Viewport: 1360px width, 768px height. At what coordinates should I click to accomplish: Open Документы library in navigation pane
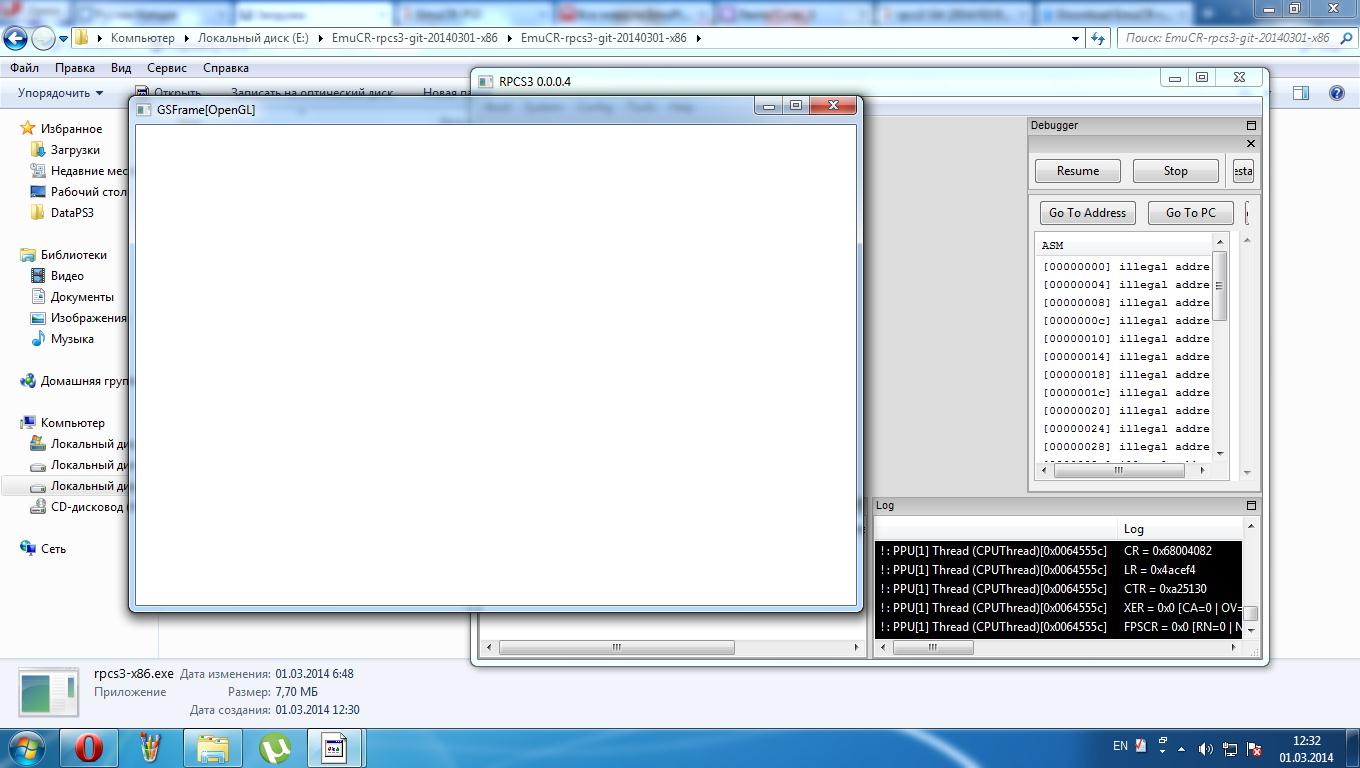(x=82, y=297)
